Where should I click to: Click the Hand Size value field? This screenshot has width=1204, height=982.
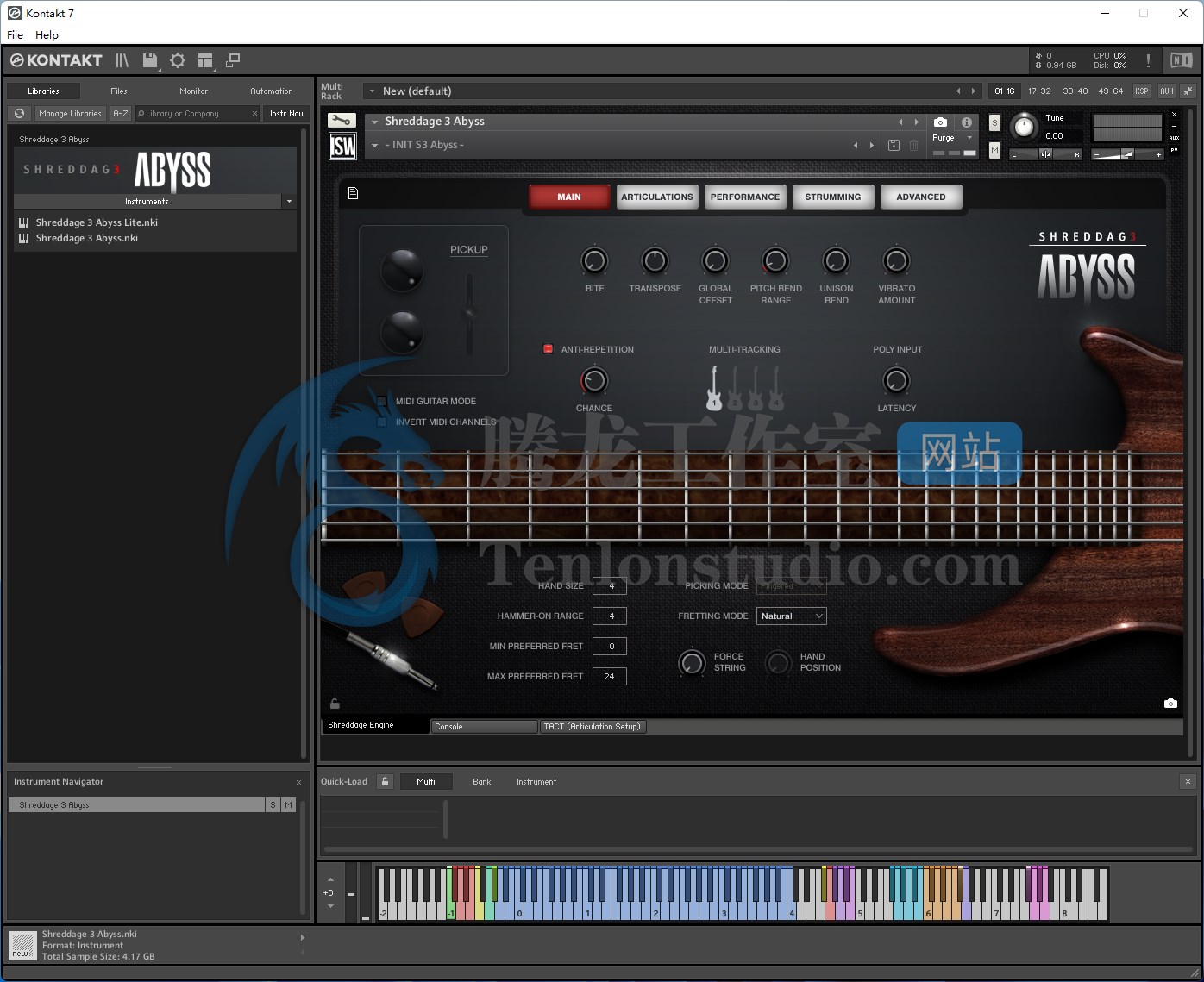[x=610, y=585]
